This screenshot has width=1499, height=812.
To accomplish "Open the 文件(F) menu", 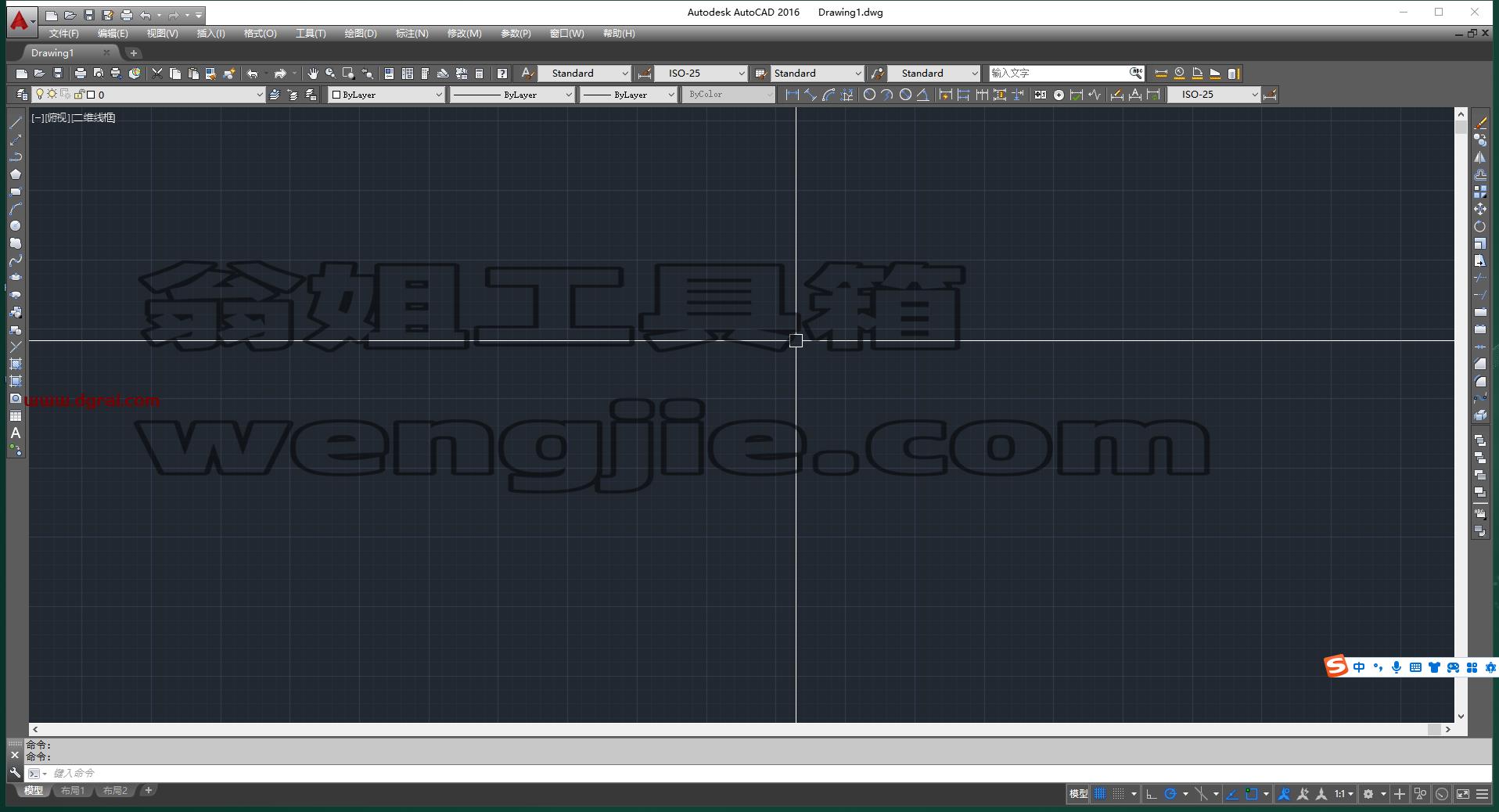I will pyautogui.click(x=63, y=34).
